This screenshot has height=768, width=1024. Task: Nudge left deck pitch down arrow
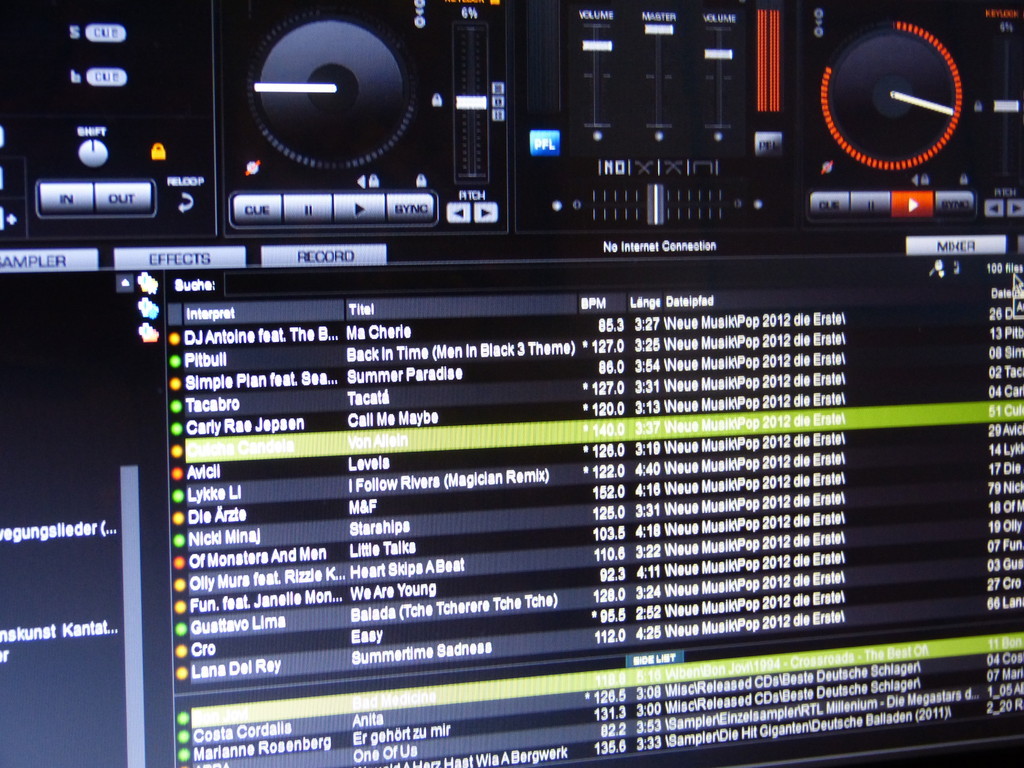pos(458,212)
